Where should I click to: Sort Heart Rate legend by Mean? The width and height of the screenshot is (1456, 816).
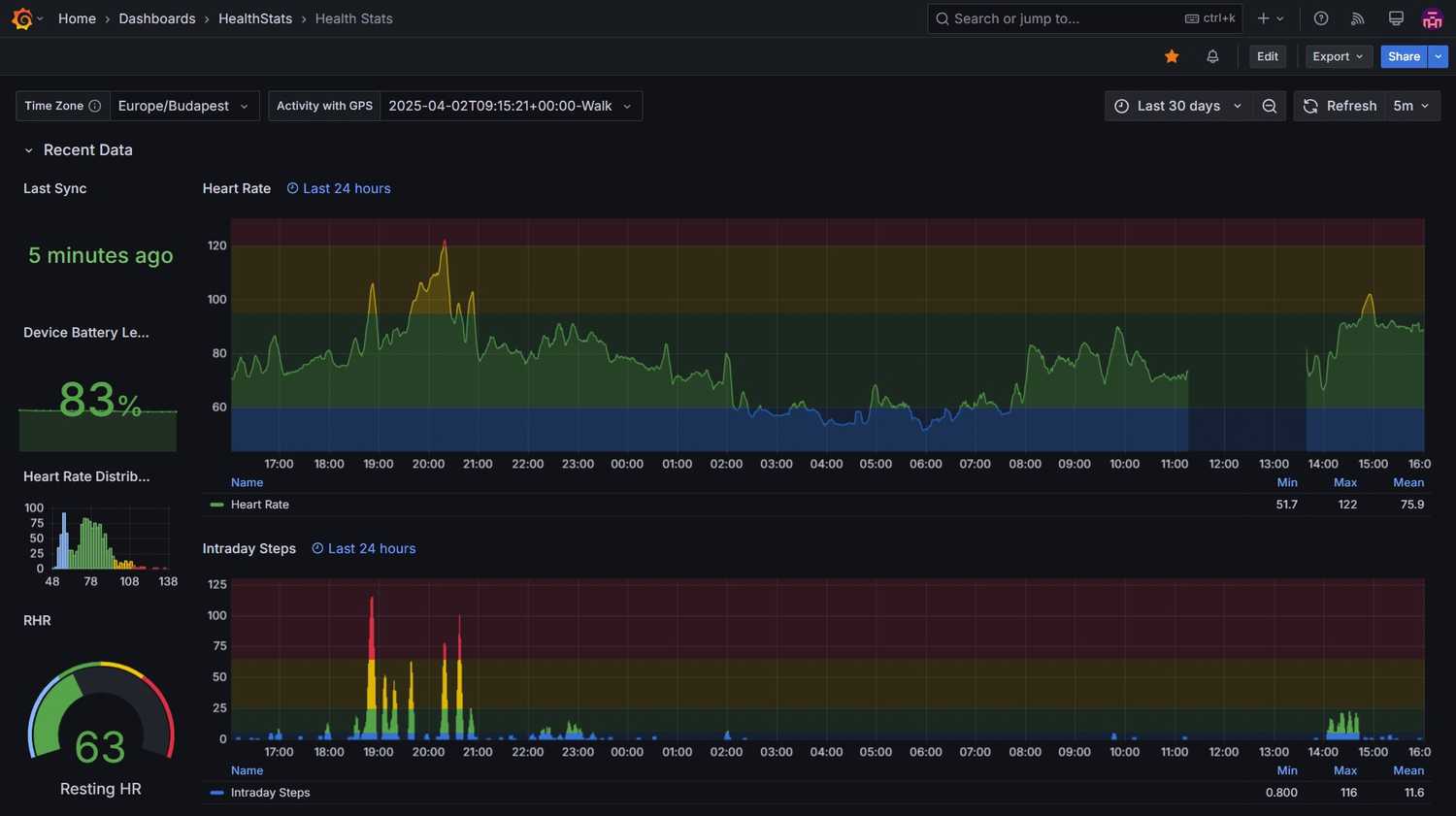[x=1408, y=482]
